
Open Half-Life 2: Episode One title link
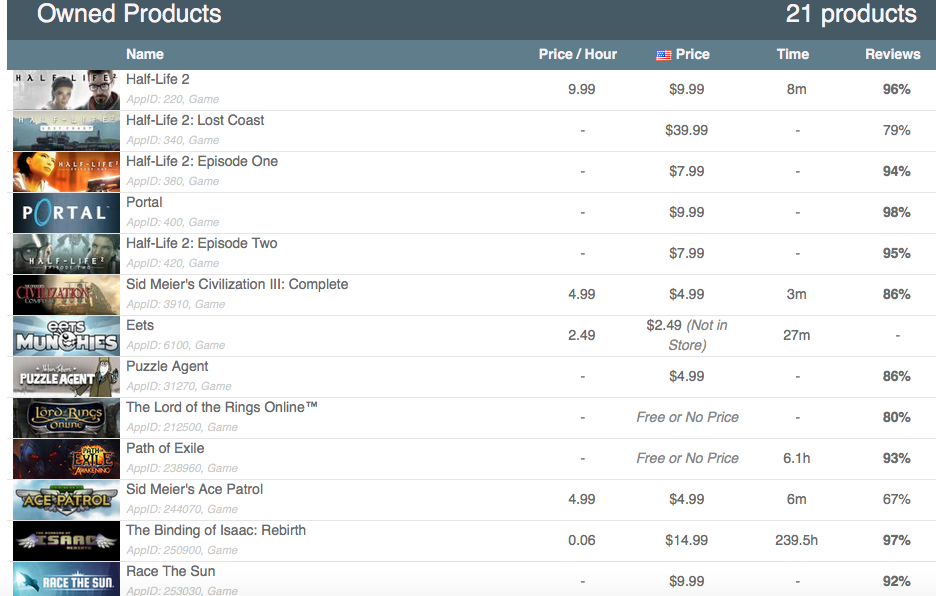click(202, 161)
